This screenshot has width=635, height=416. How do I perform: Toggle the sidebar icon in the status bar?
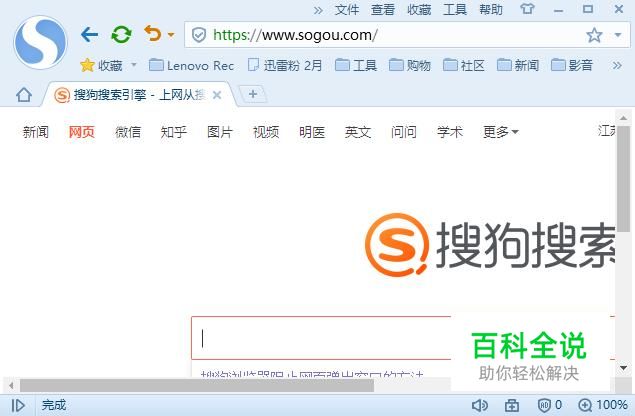pos(18,405)
